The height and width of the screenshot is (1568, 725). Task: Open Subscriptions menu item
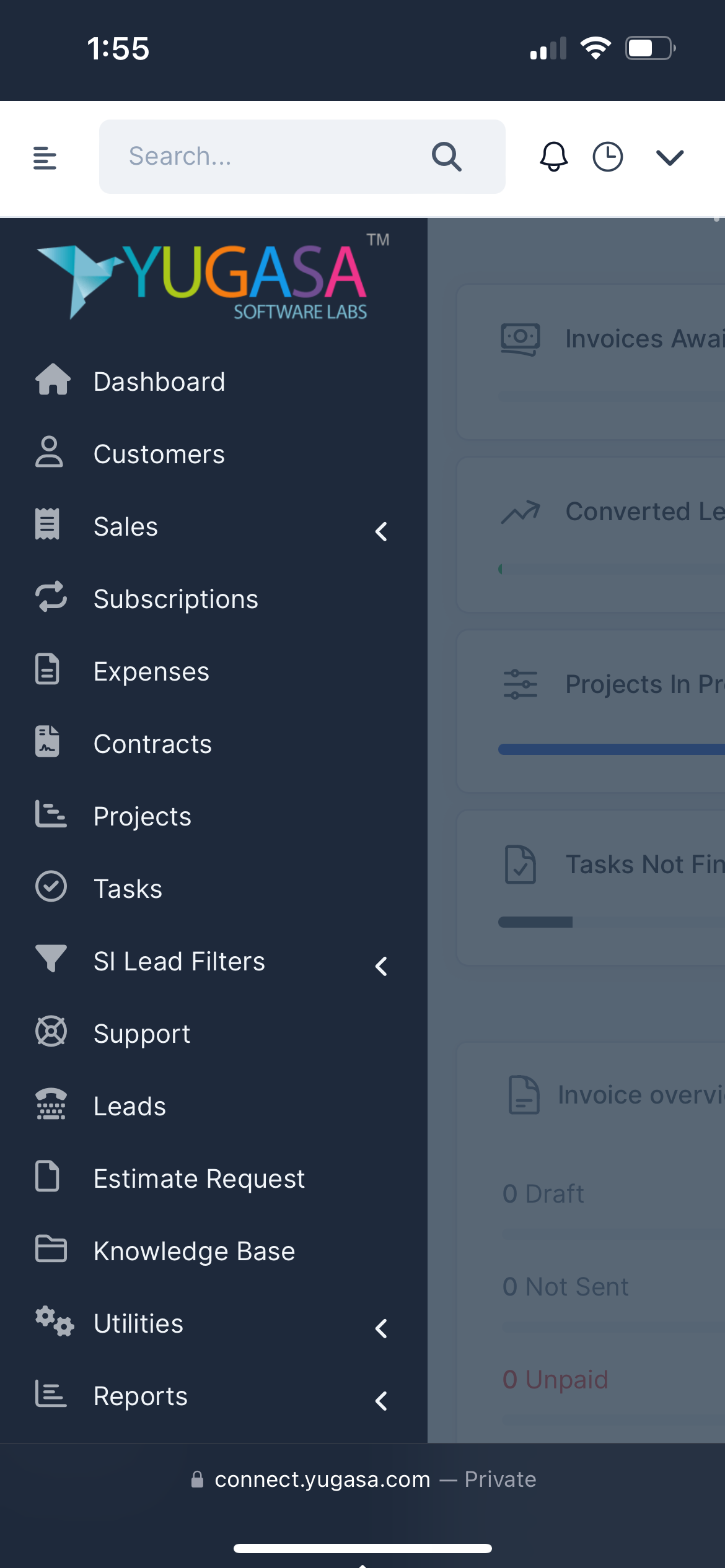tap(214, 599)
